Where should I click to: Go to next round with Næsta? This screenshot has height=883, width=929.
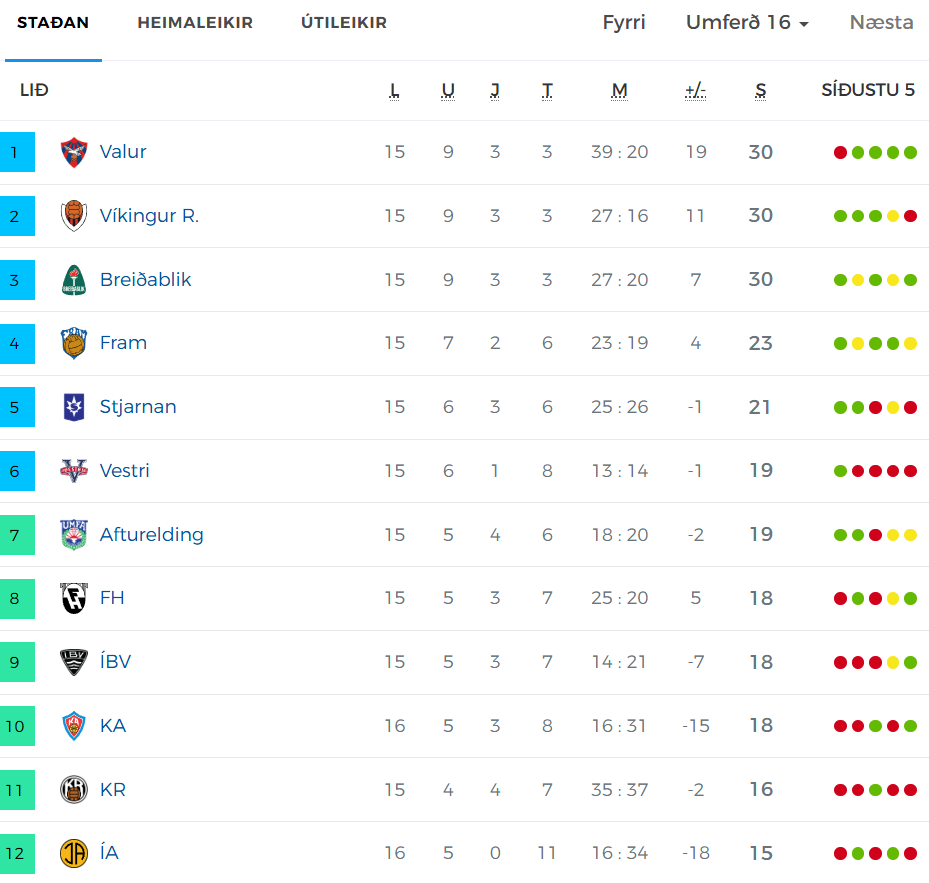[881, 23]
